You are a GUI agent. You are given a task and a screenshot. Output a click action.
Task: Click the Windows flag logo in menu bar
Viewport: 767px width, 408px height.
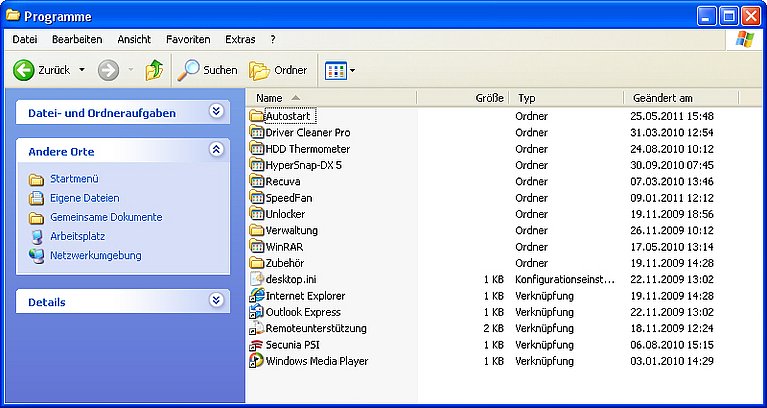[744, 40]
